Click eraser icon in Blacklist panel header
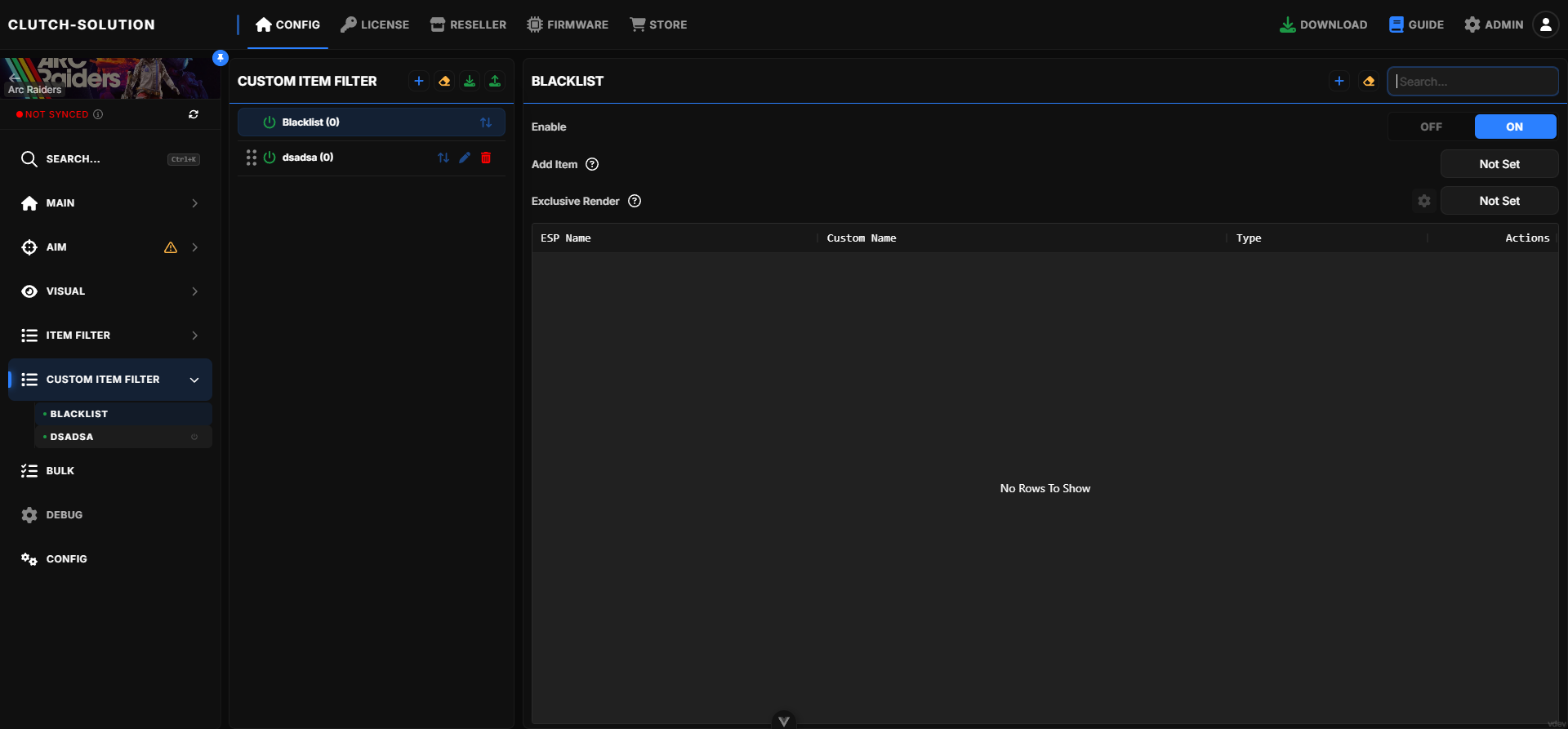Image resolution: width=1568 pixels, height=729 pixels. [x=1369, y=81]
